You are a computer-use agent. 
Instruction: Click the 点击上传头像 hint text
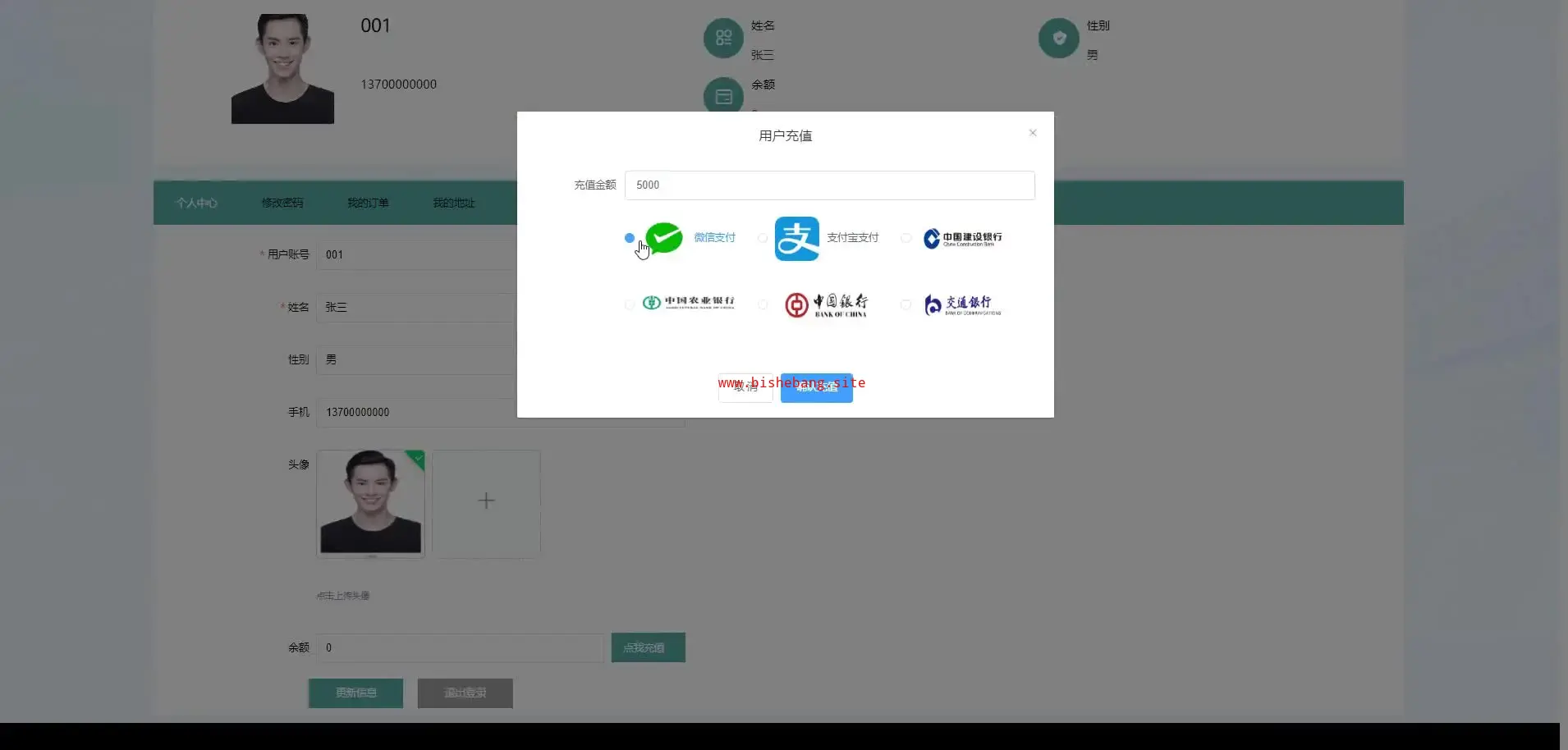pyautogui.click(x=343, y=596)
